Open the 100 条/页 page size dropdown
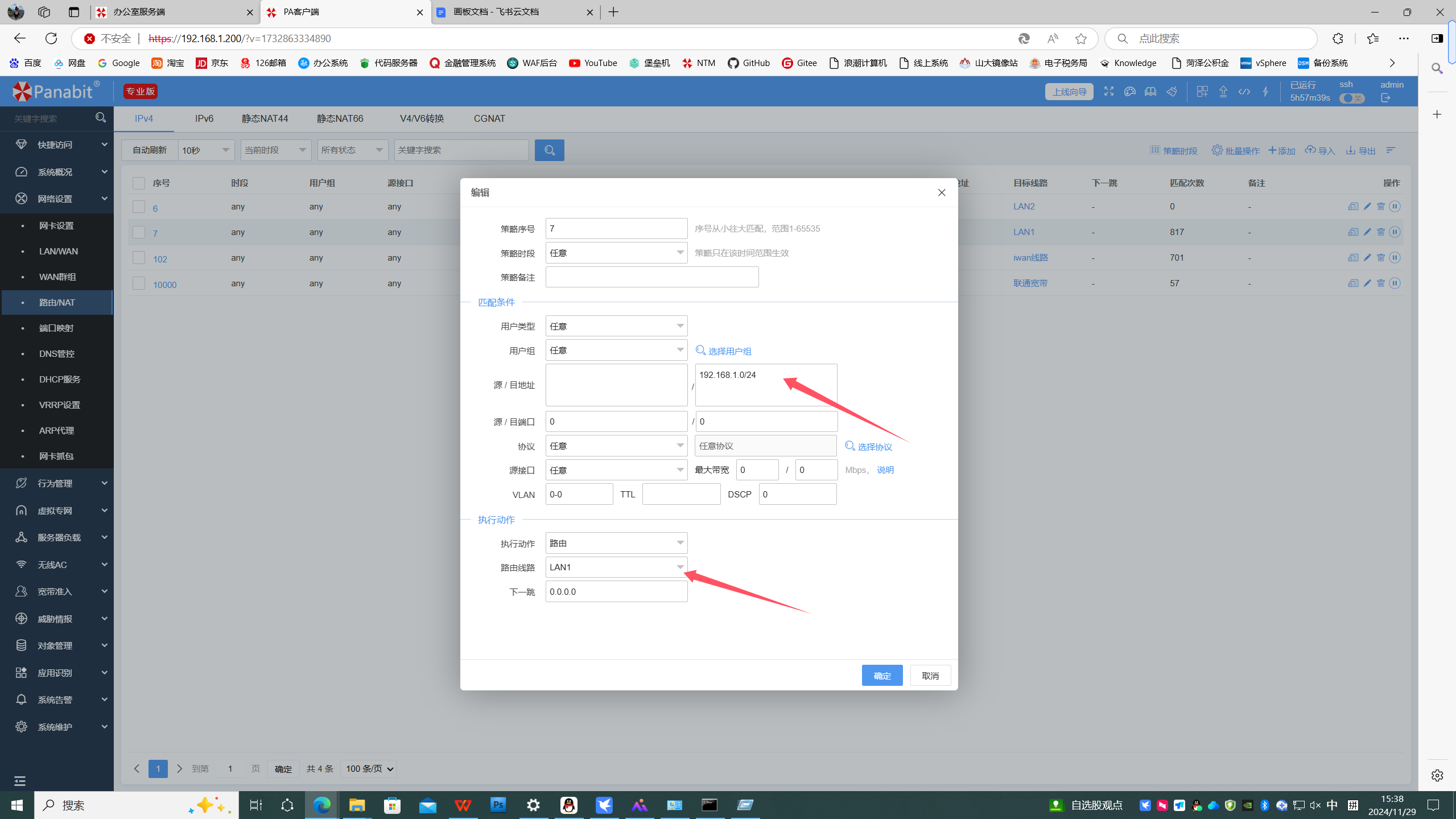 369,768
